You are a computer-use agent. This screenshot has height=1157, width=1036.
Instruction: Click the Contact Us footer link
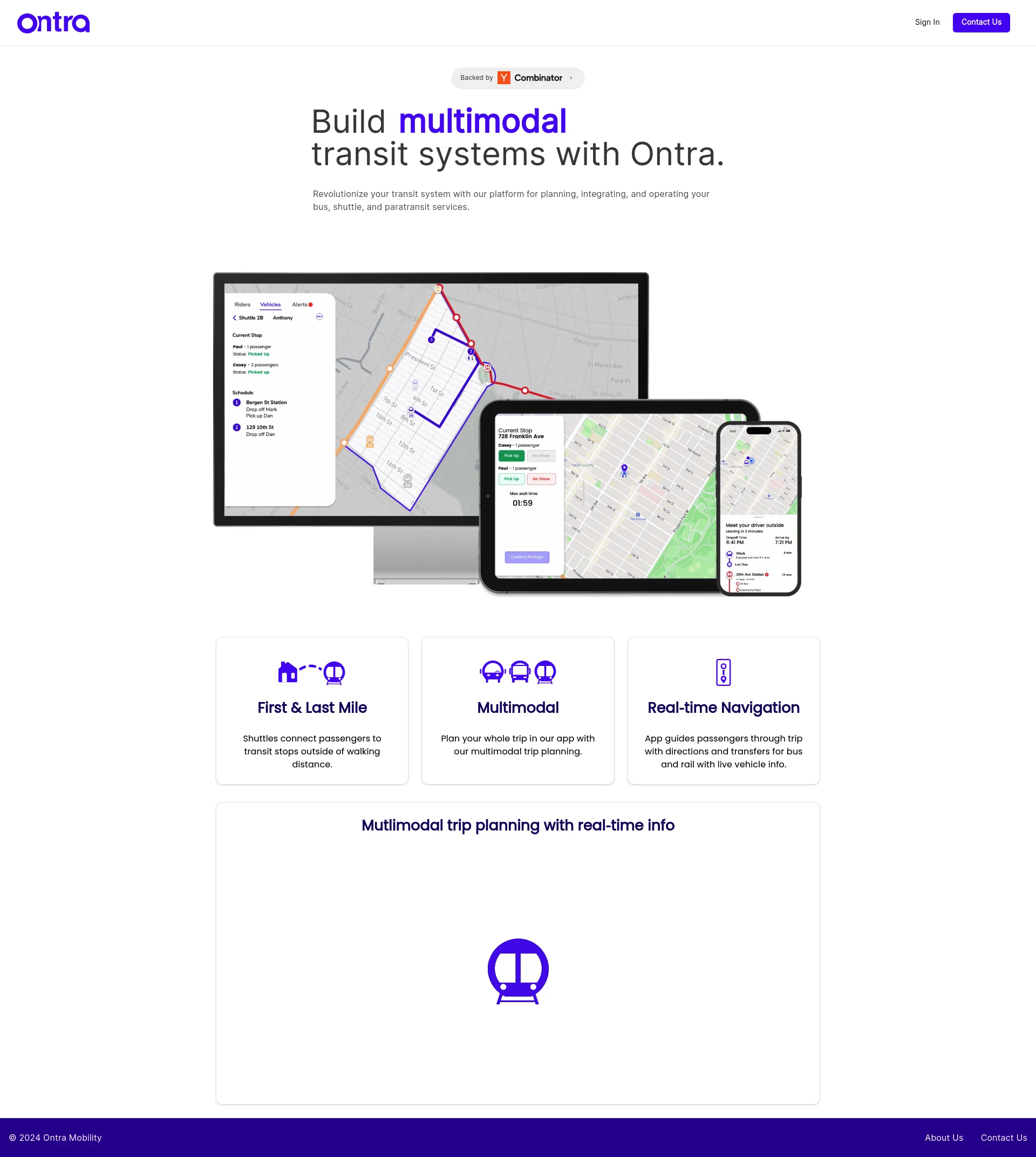[x=1004, y=1137]
